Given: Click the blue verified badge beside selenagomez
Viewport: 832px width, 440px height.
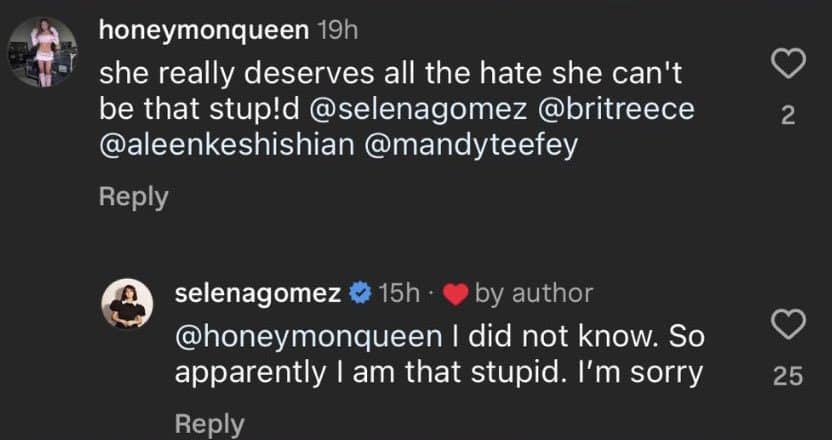Looking at the screenshot, I should click(x=359, y=294).
